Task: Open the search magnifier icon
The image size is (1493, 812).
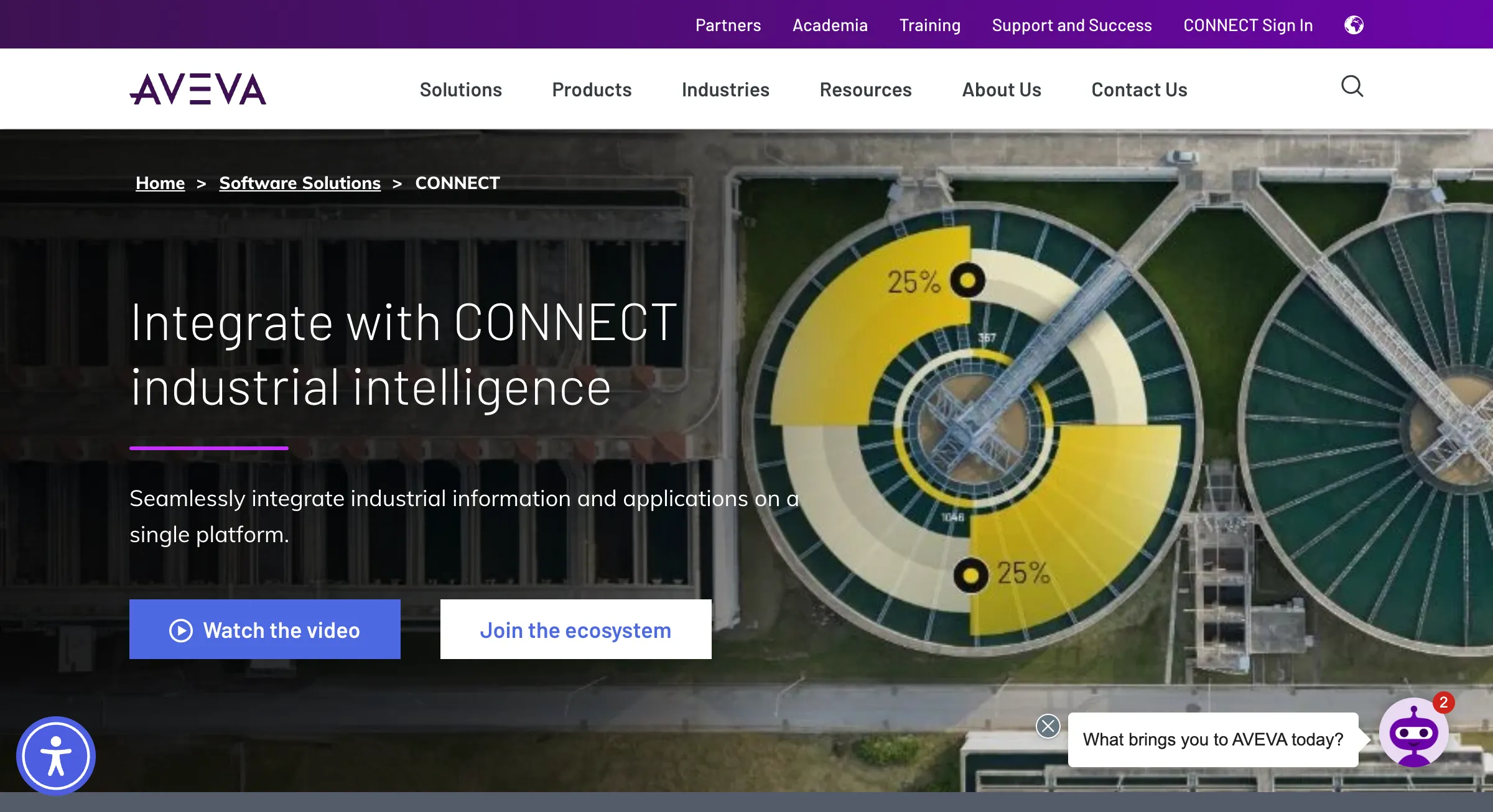Action: (1352, 86)
